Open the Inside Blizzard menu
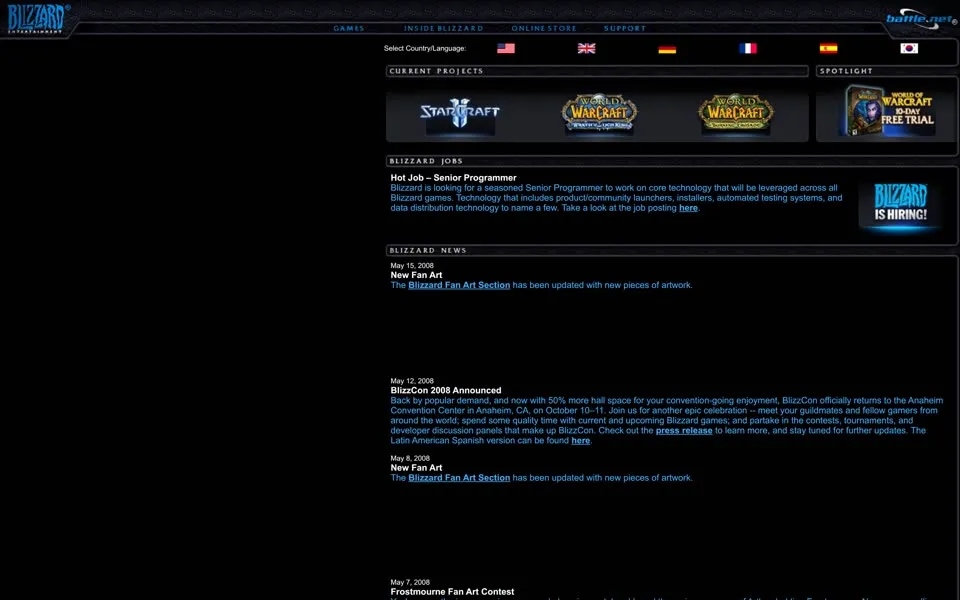Viewport: 960px width, 600px height. (443, 28)
